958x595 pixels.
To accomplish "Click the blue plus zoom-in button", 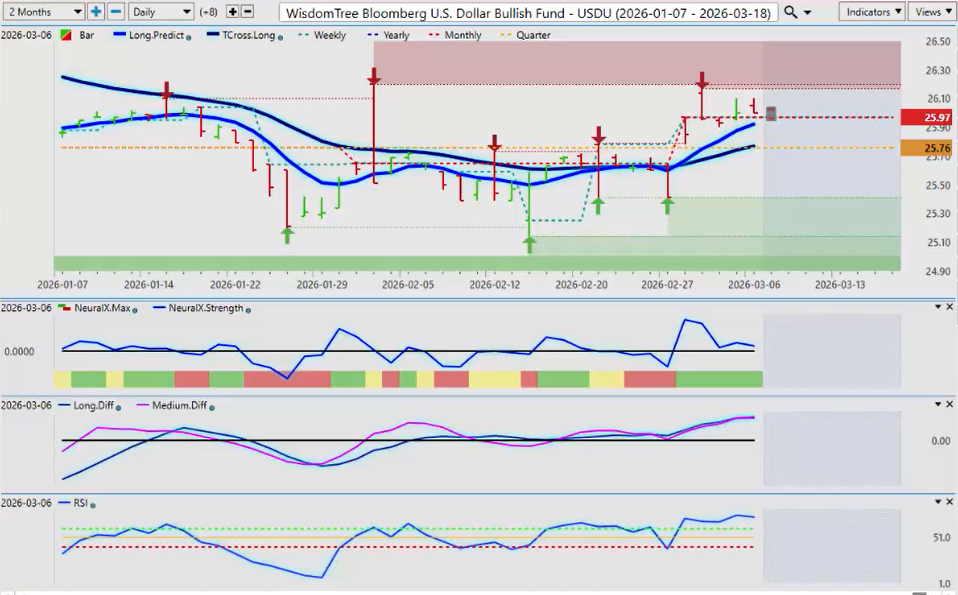I will click(96, 12).
